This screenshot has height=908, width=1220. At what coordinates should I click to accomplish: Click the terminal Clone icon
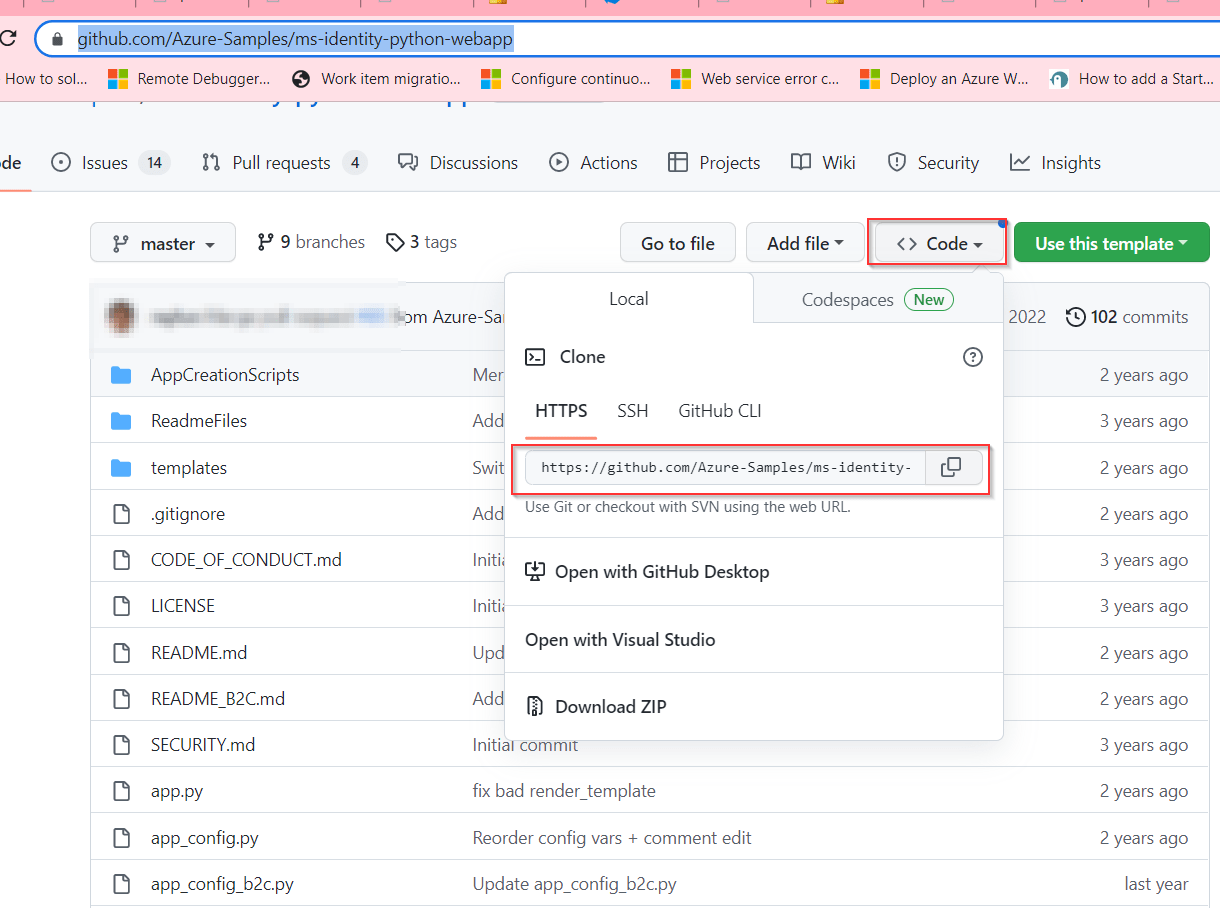[x=535, y=357]
